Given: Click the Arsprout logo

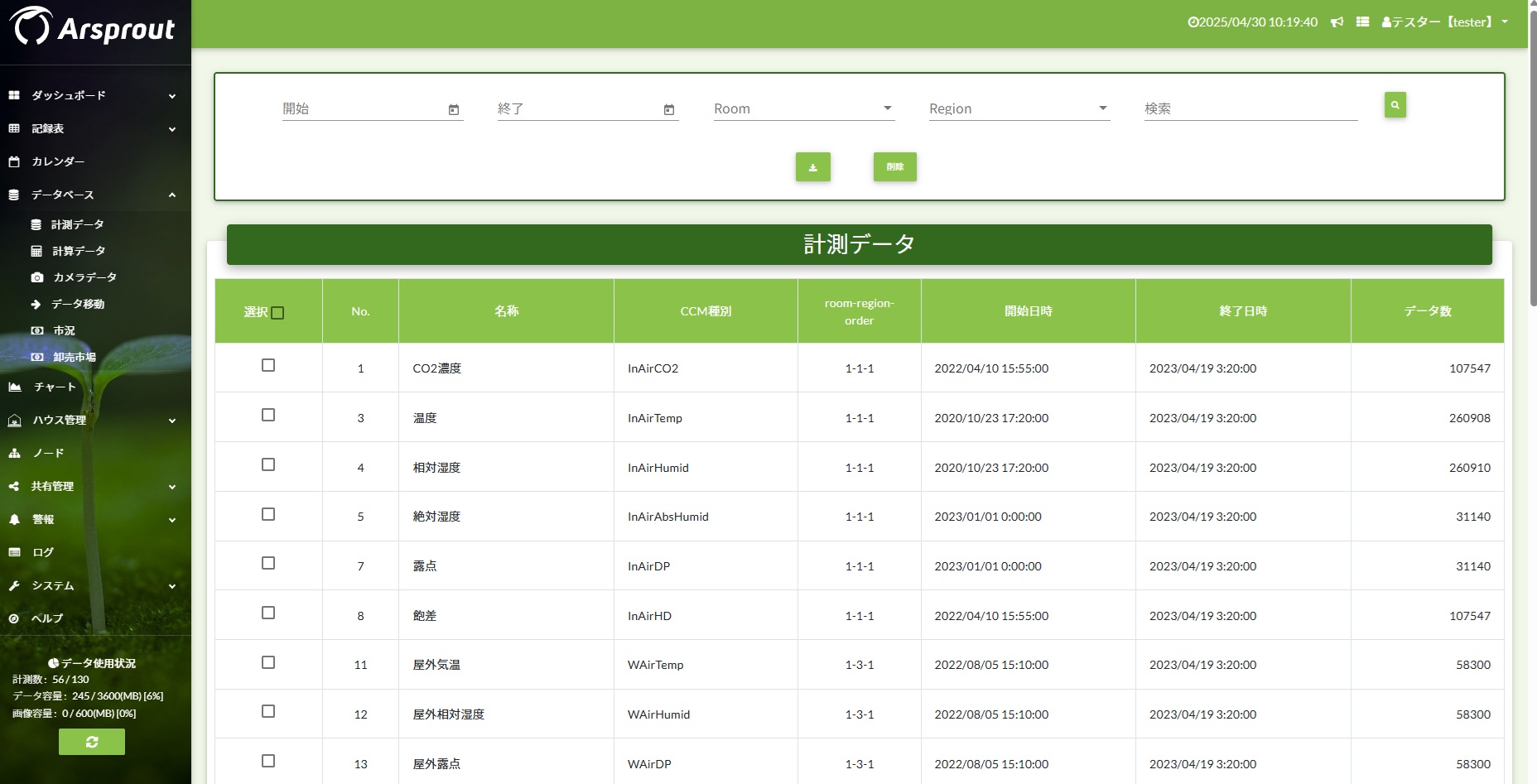Looking at the screenshot, I should (x=93, y=27).
